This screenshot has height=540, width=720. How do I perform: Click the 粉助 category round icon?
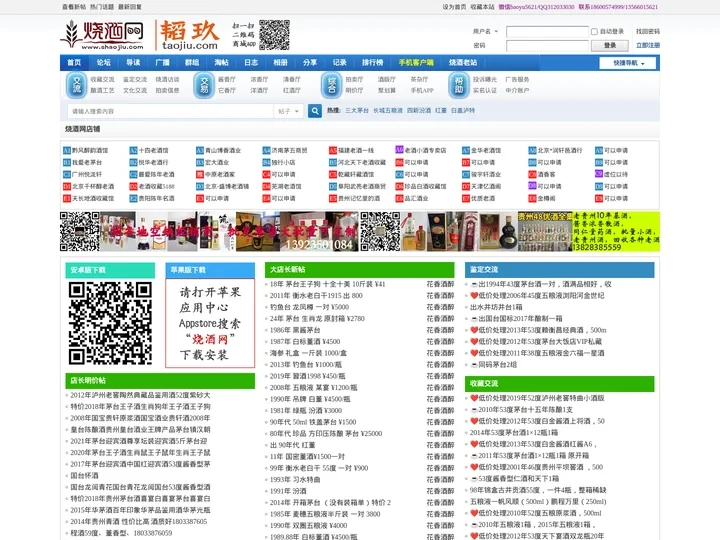pyautogui.click(x=459, y=85)
